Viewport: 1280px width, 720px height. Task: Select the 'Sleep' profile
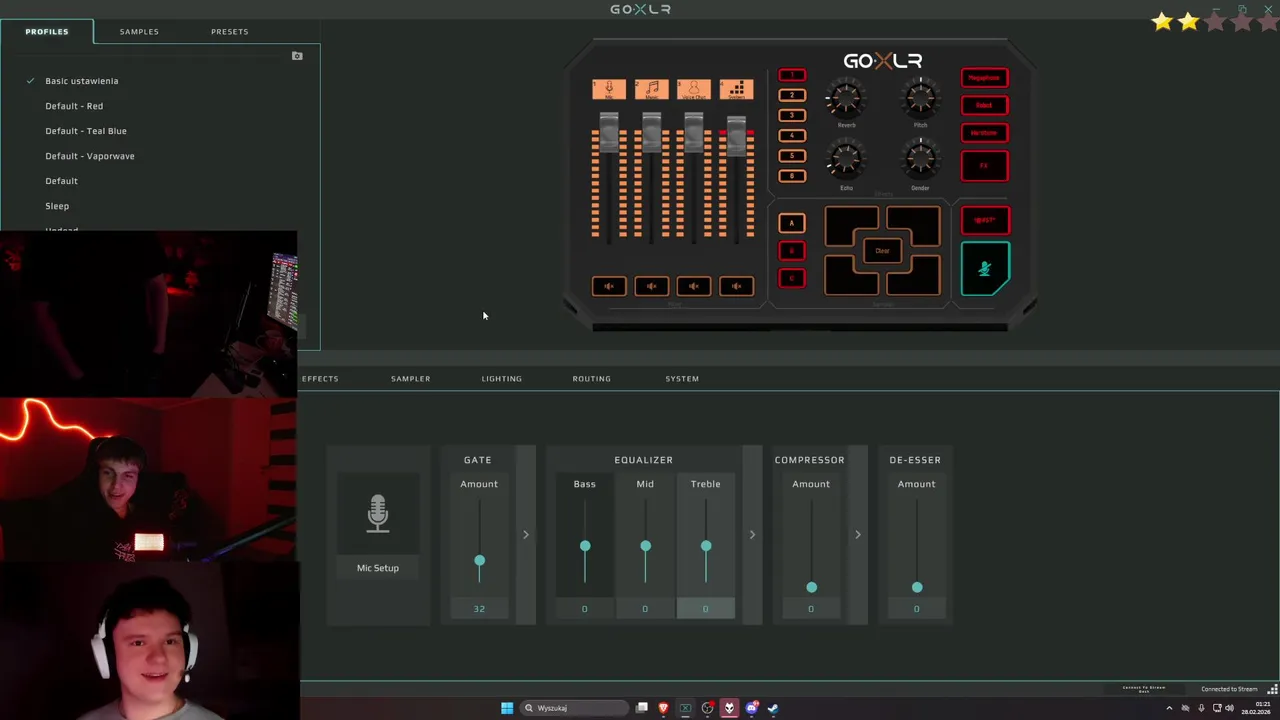coord(57,206)
